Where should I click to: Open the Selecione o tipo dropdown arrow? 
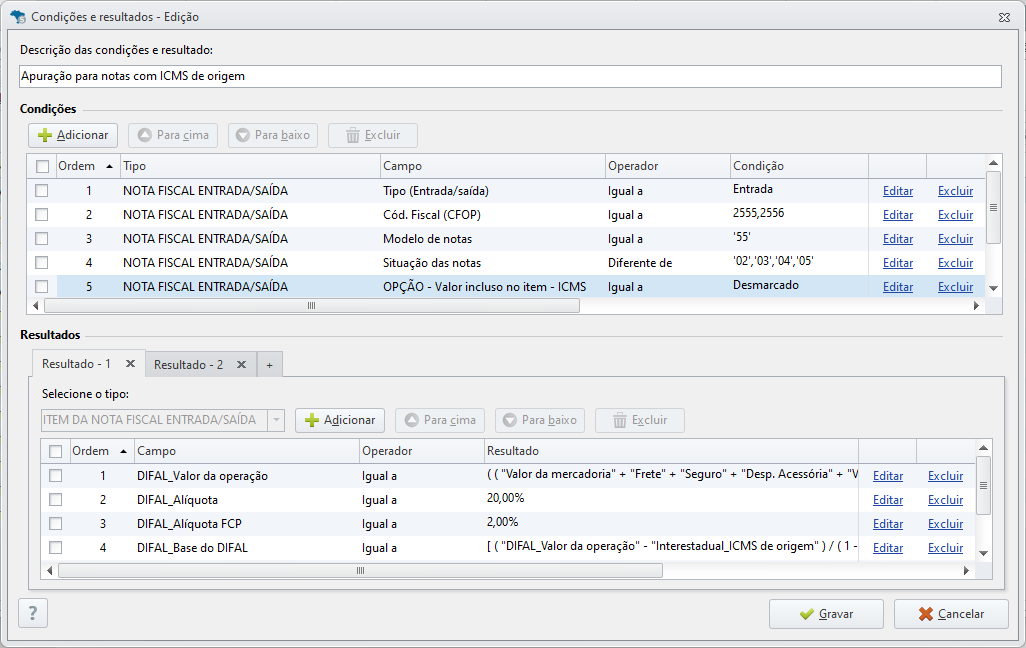pos(276,420)
